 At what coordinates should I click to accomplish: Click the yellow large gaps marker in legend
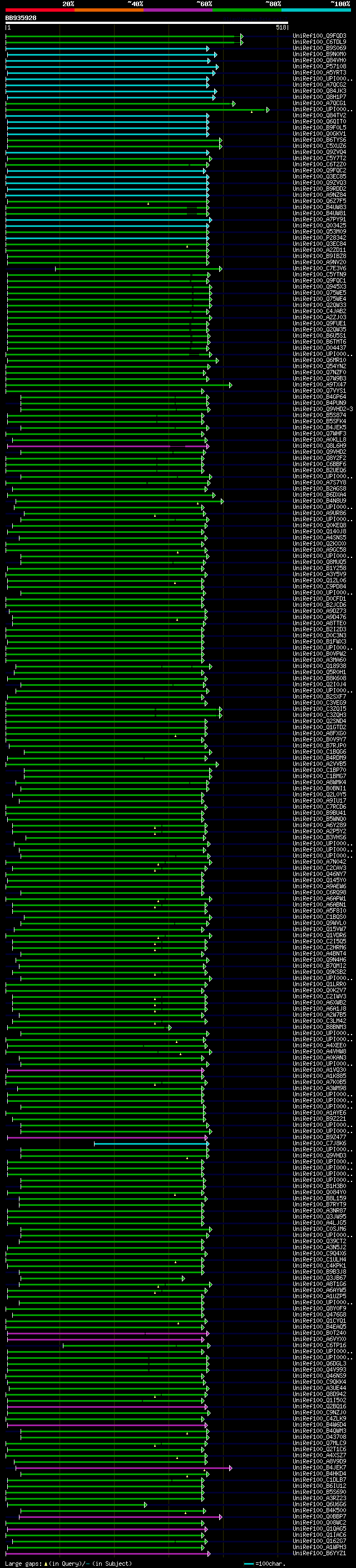(x=46, y=1563)
